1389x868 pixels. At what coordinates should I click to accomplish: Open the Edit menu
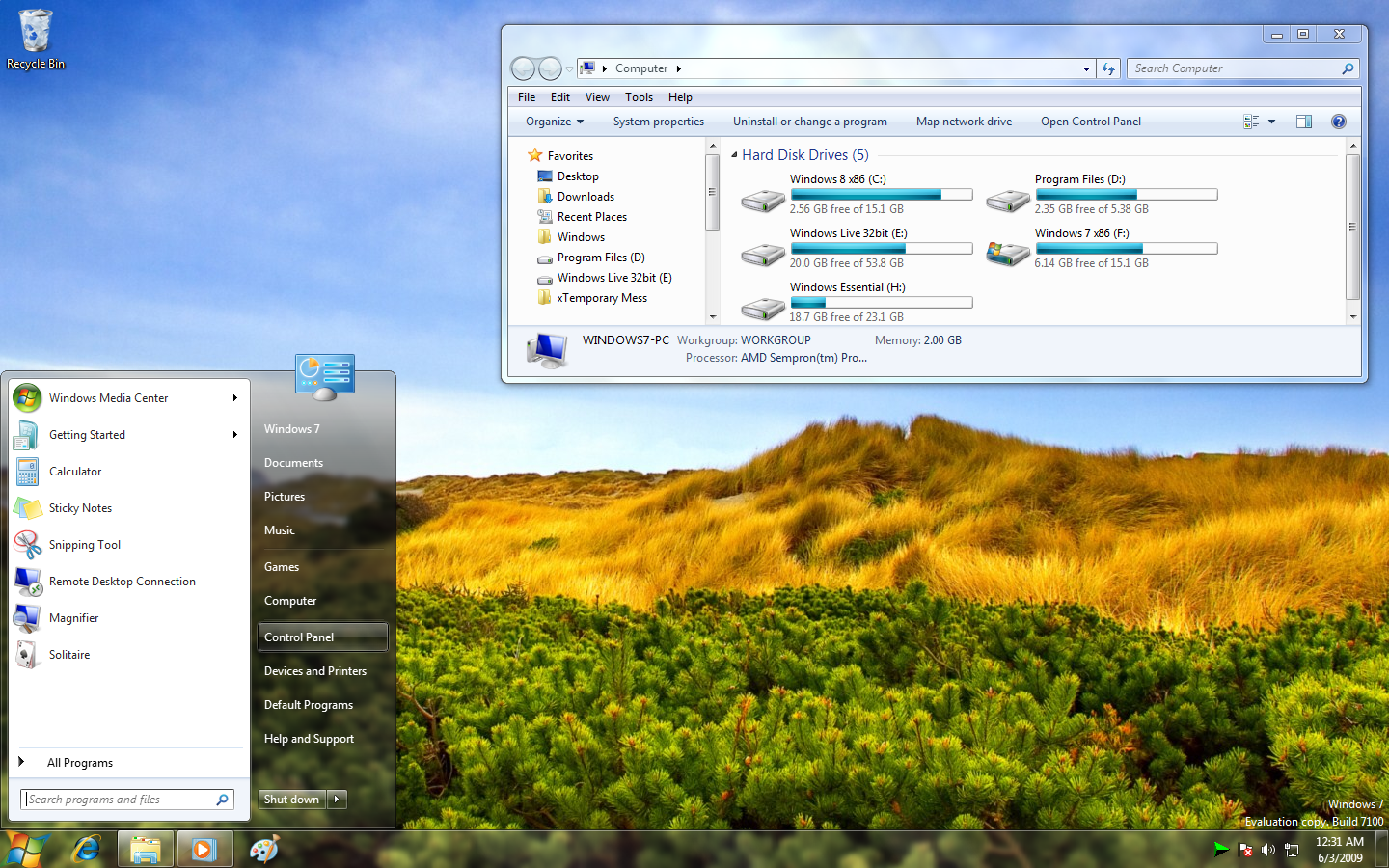[x=560, y=97]
